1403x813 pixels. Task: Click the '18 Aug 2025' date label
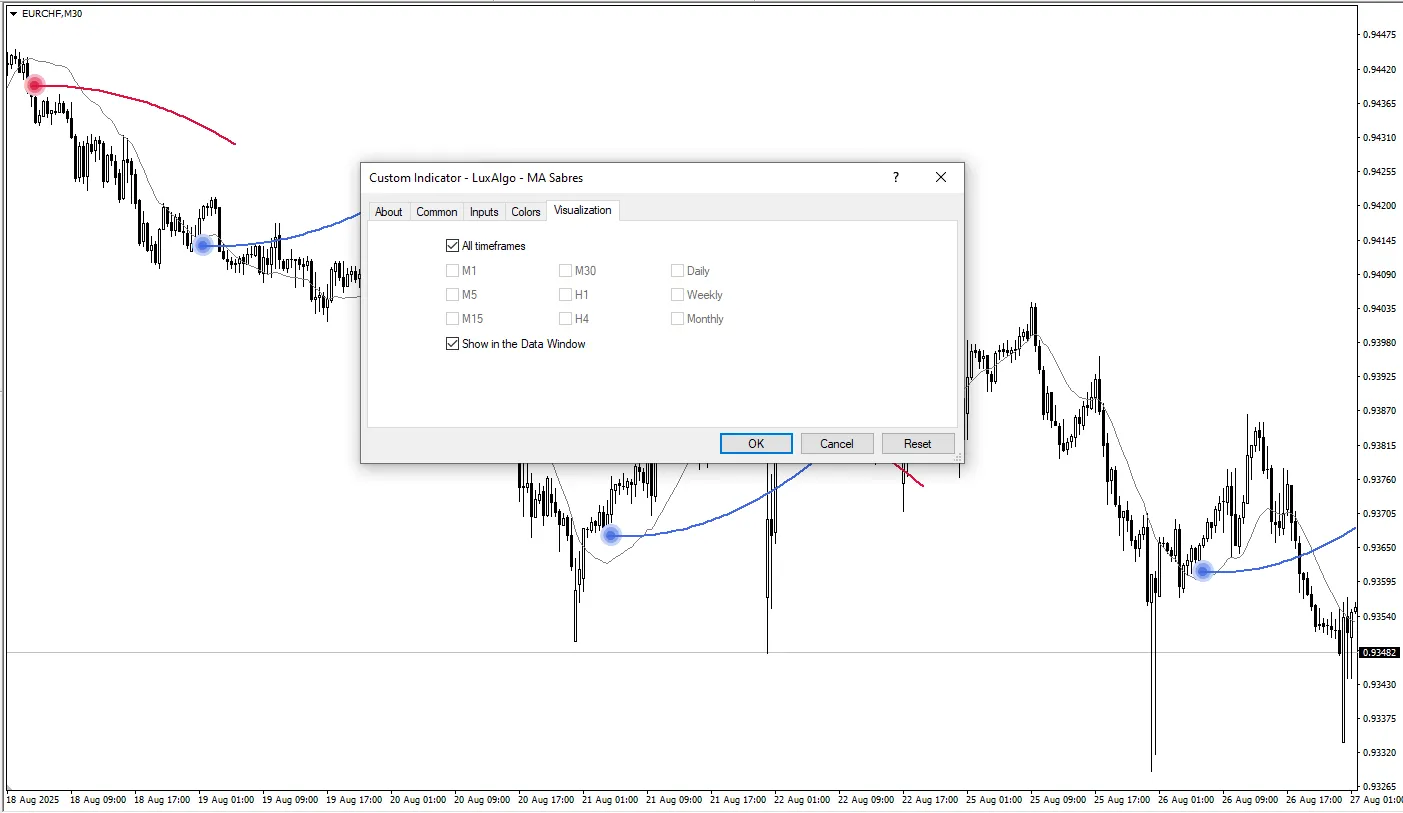click(33, 801)
